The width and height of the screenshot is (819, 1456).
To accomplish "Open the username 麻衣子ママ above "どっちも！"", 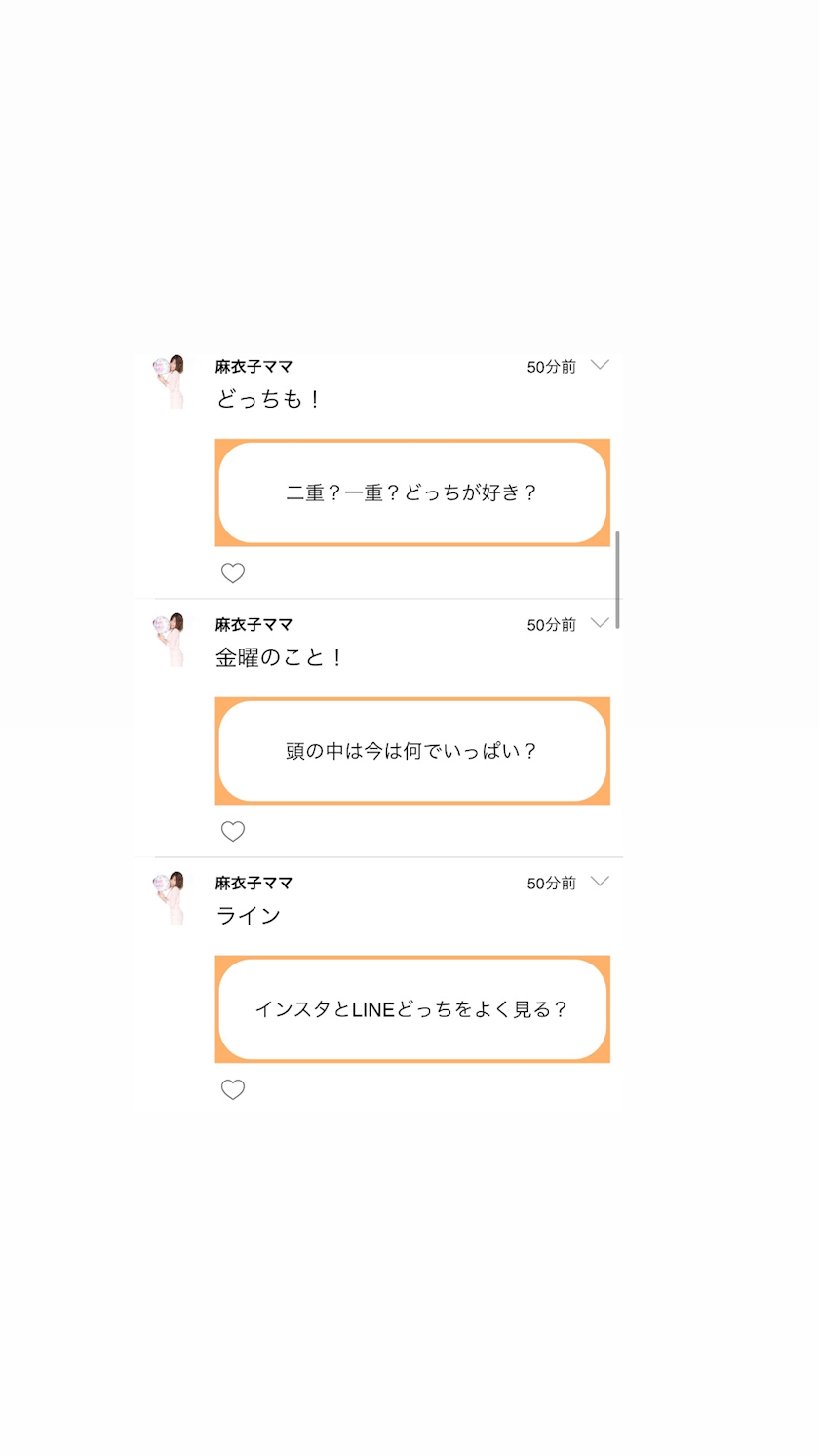I will pyautogui.click(x=253, y=367).
